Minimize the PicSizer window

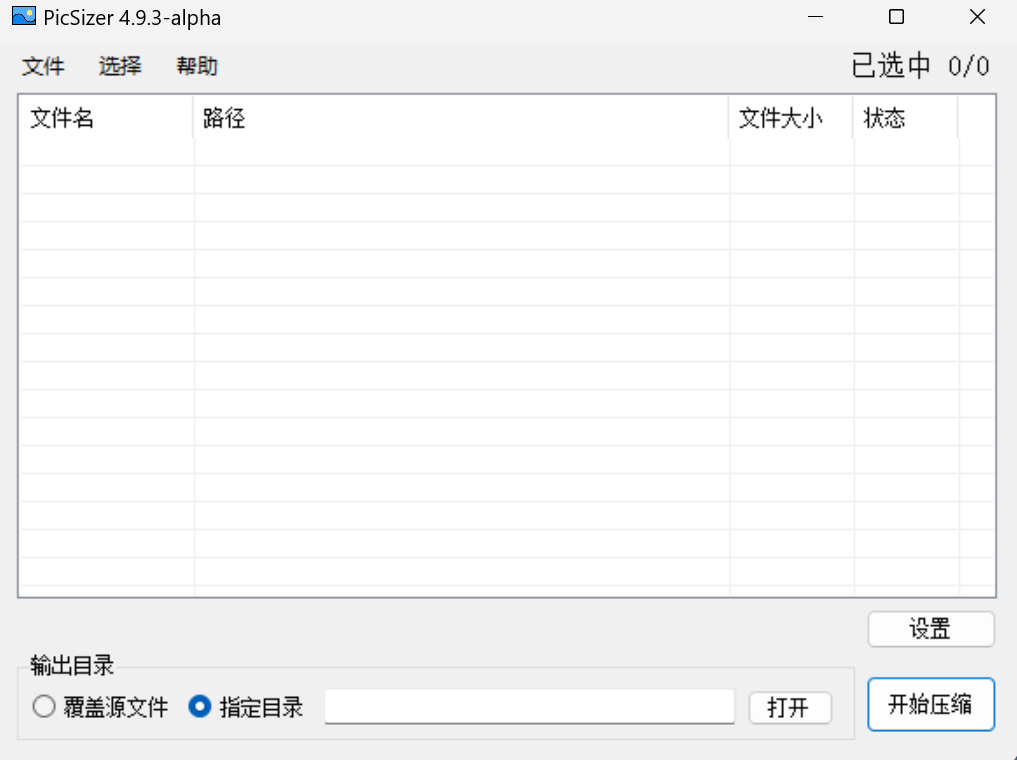[x=815, y=17]
